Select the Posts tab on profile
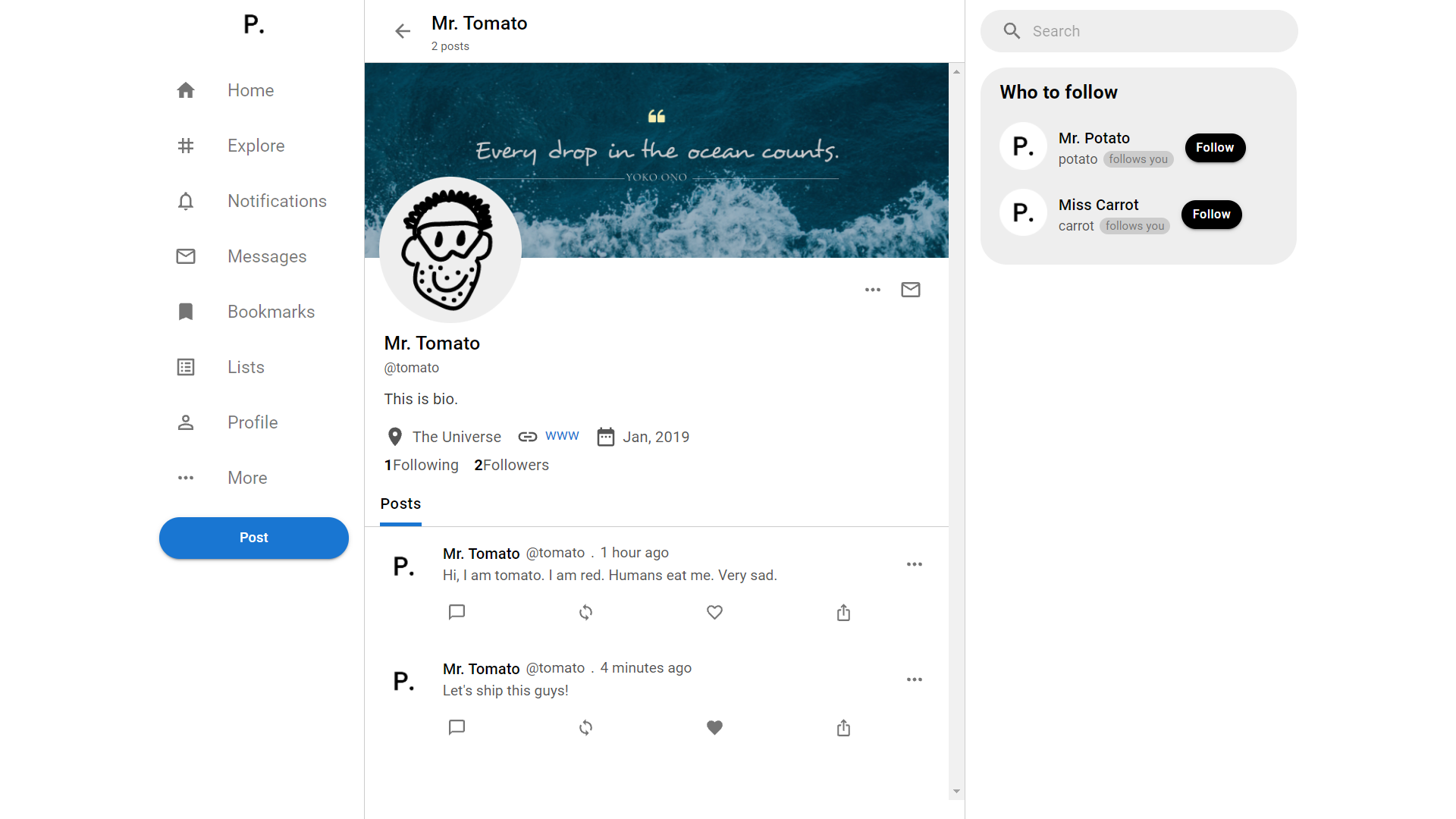 (400, 503)
